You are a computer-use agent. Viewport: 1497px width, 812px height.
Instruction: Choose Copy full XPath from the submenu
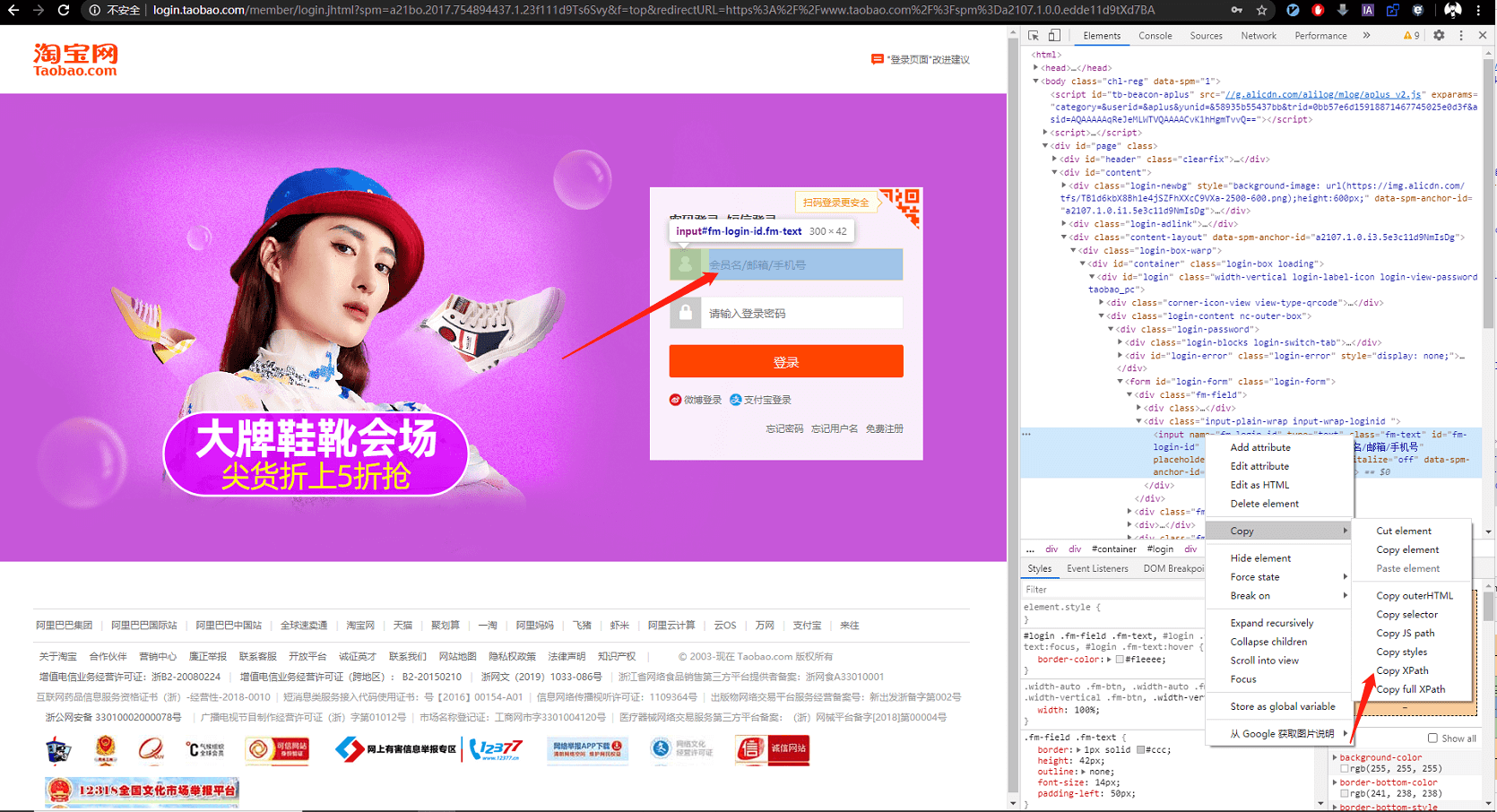tap(1412, 689)
